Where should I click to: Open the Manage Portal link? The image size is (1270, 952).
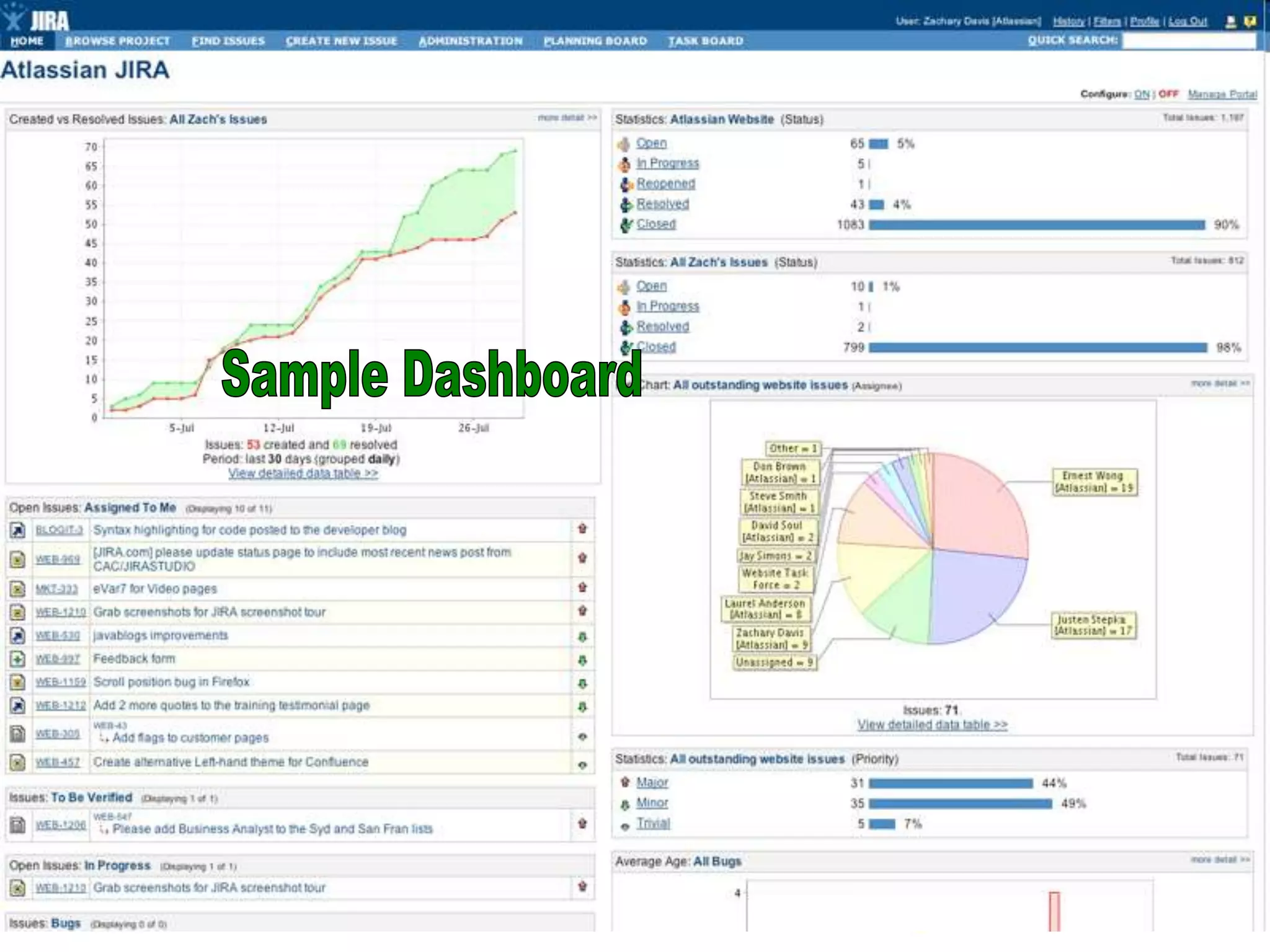1222,94
